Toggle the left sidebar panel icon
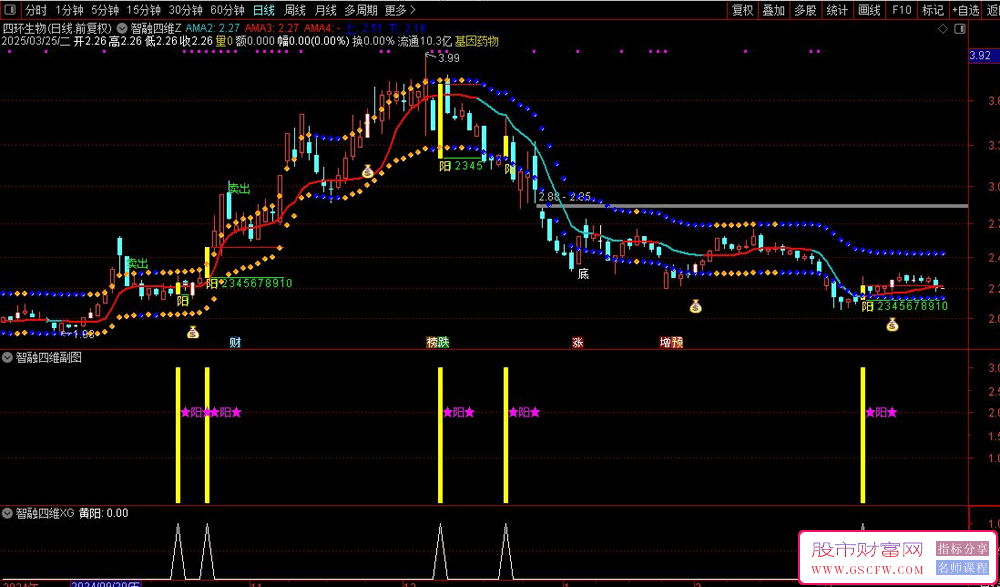The width and height of the screenshot is (1000, 587). (x=11, y=10)
